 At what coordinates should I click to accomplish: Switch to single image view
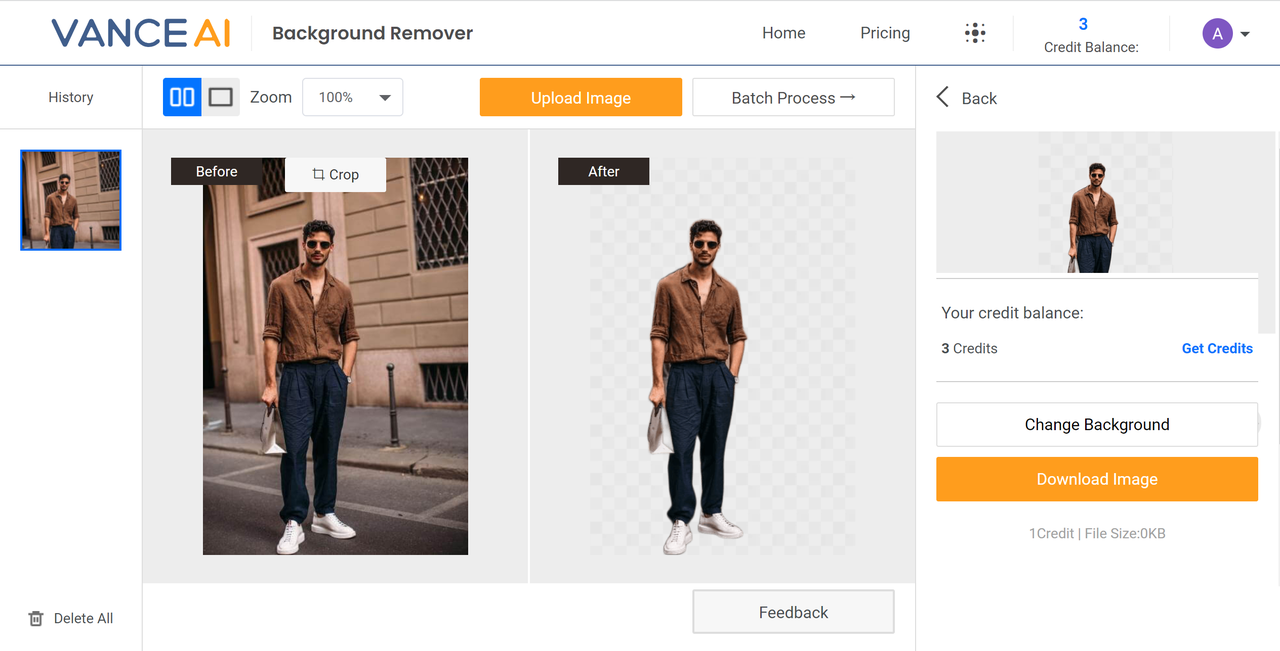coord(221,97)
